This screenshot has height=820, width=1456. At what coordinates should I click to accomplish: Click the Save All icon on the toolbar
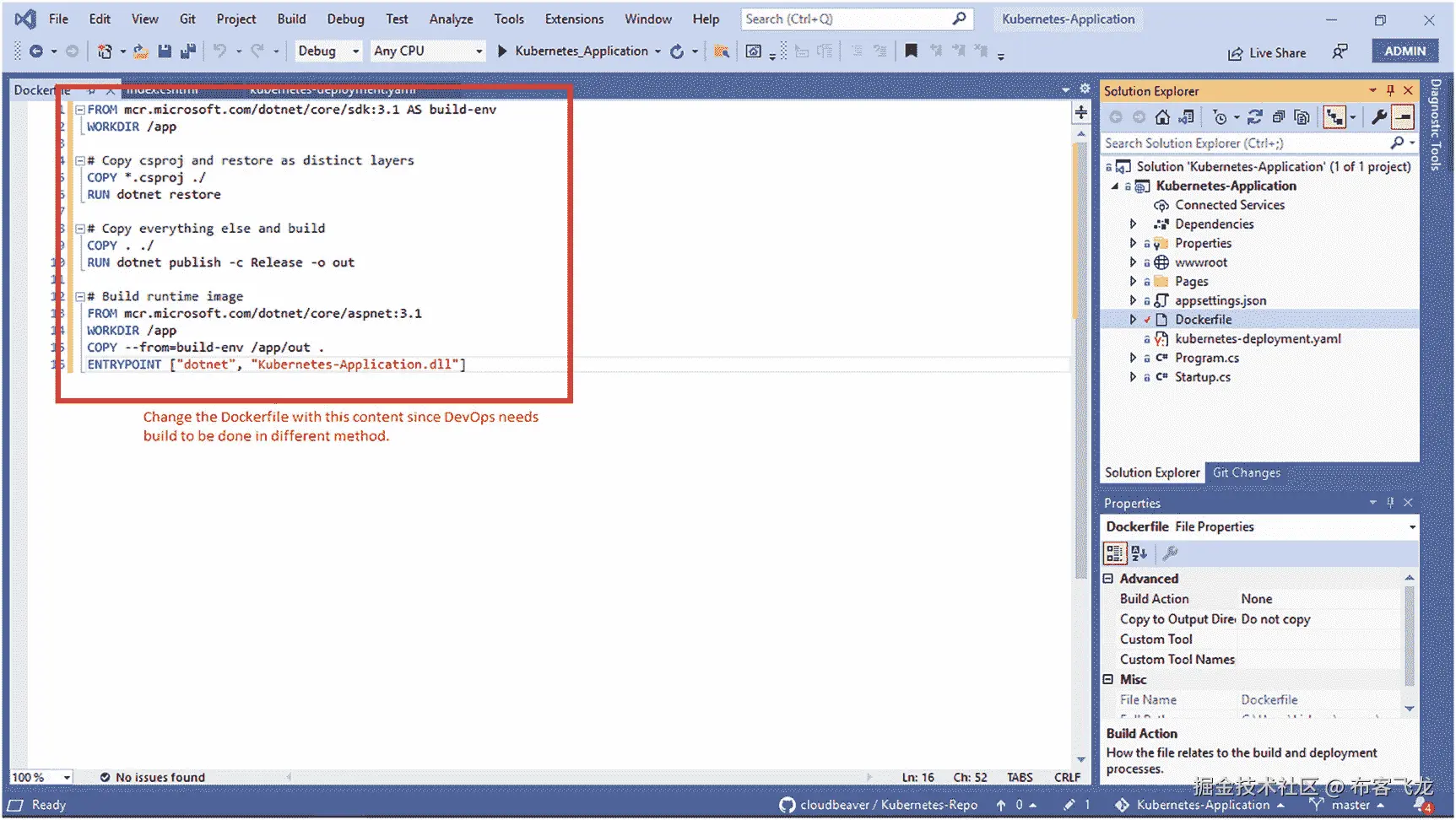189,51
